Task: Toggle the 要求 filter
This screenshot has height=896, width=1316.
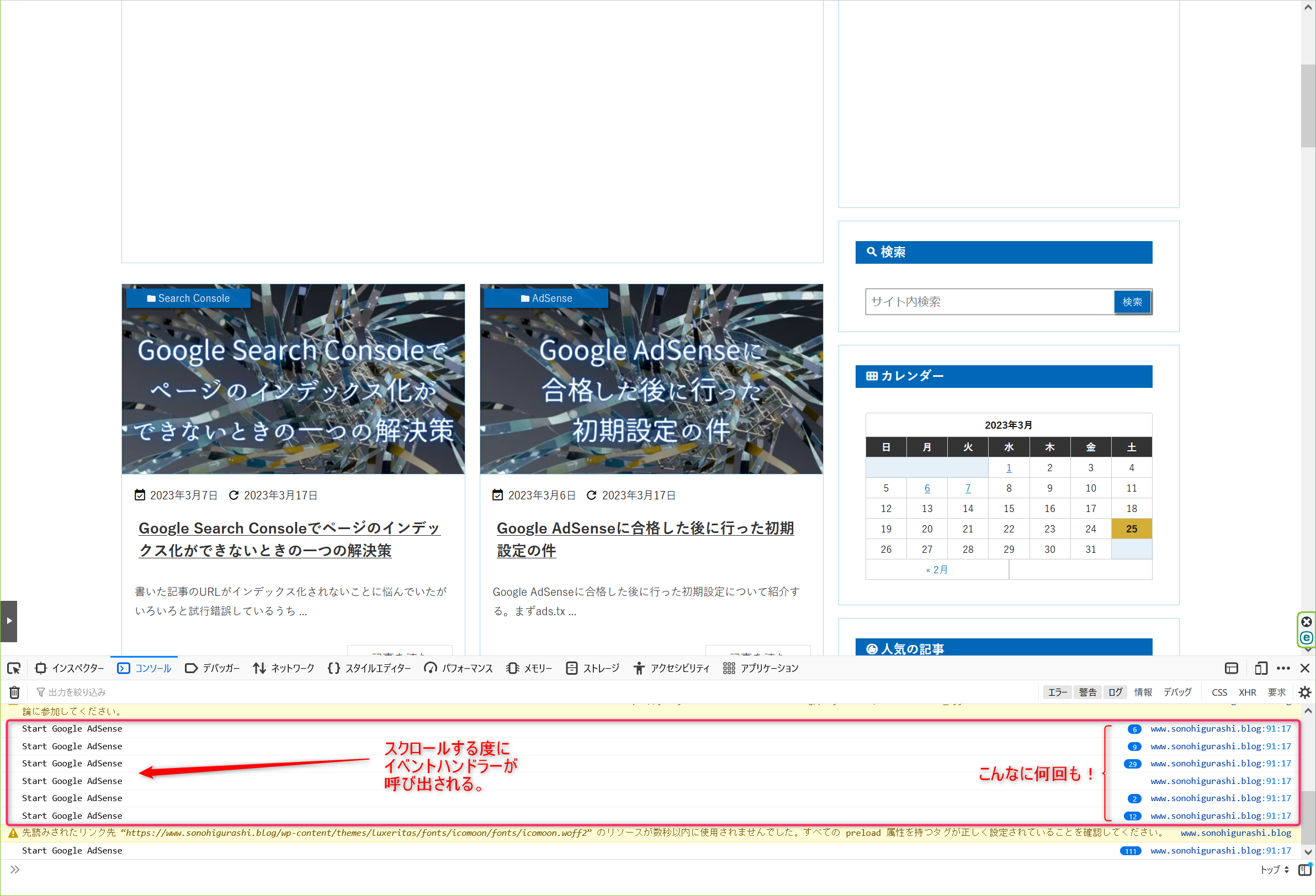Action: (1277, 692)
